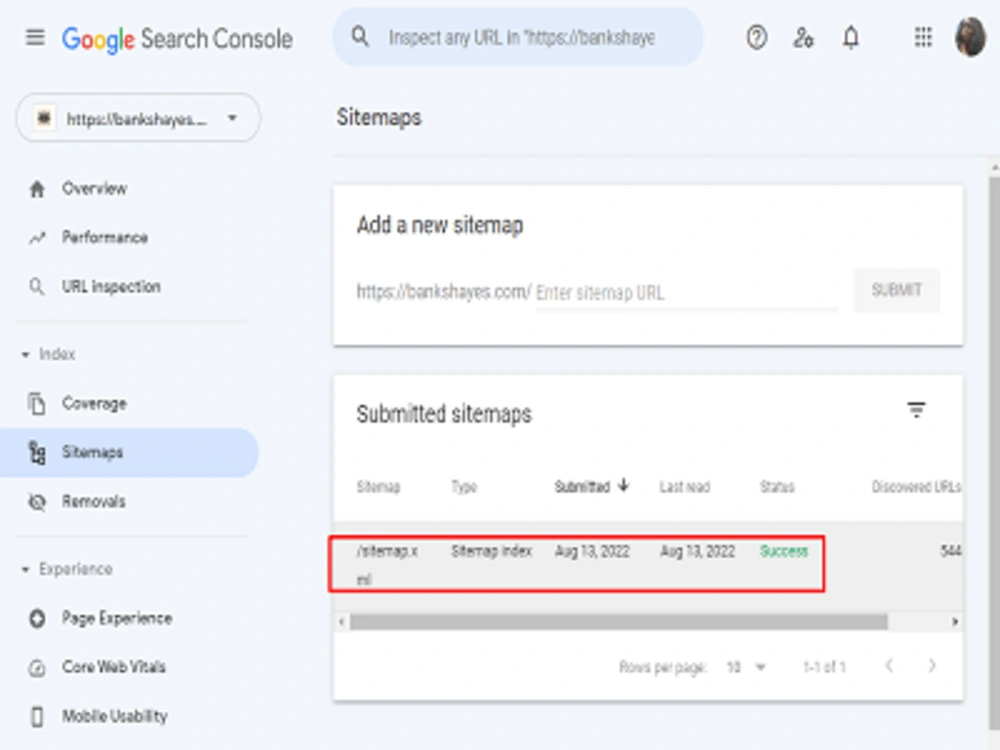Viewport: 1000px width, 750px height.
Task: Go to the Overview page
Action: click(x=94, y=189)
